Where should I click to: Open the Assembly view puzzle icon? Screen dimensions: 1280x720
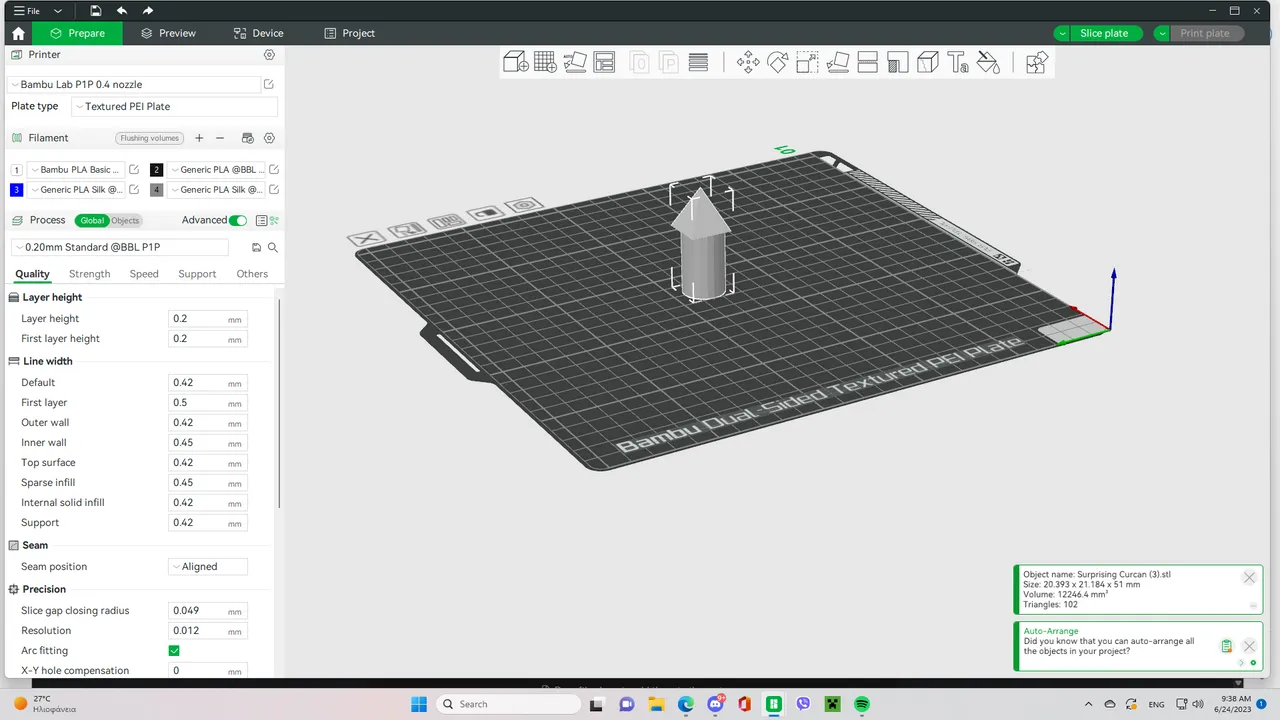tap(1037, 63)
